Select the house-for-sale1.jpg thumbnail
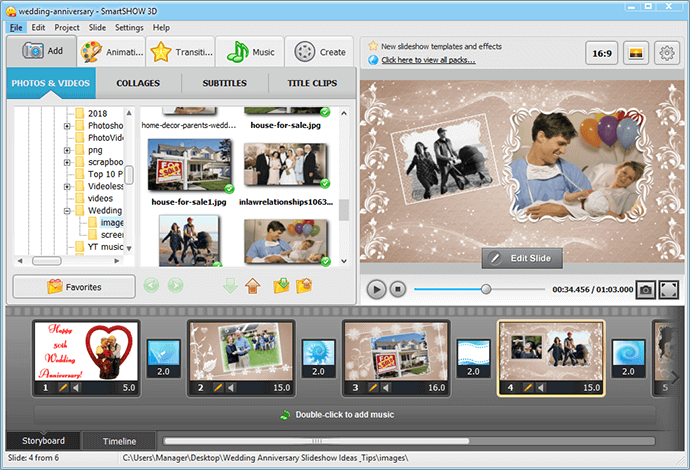The height and width of the screenshot is (470, 690). point(190,165)
